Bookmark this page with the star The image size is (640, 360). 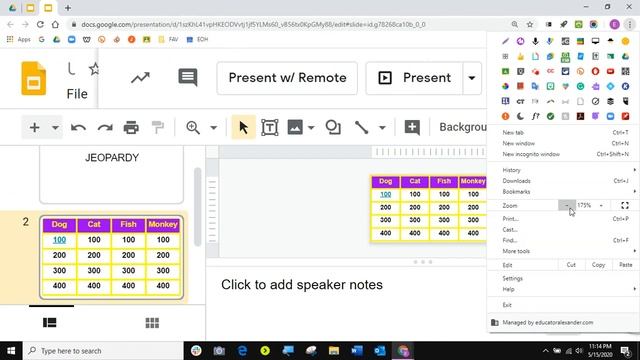coord(530,24)
